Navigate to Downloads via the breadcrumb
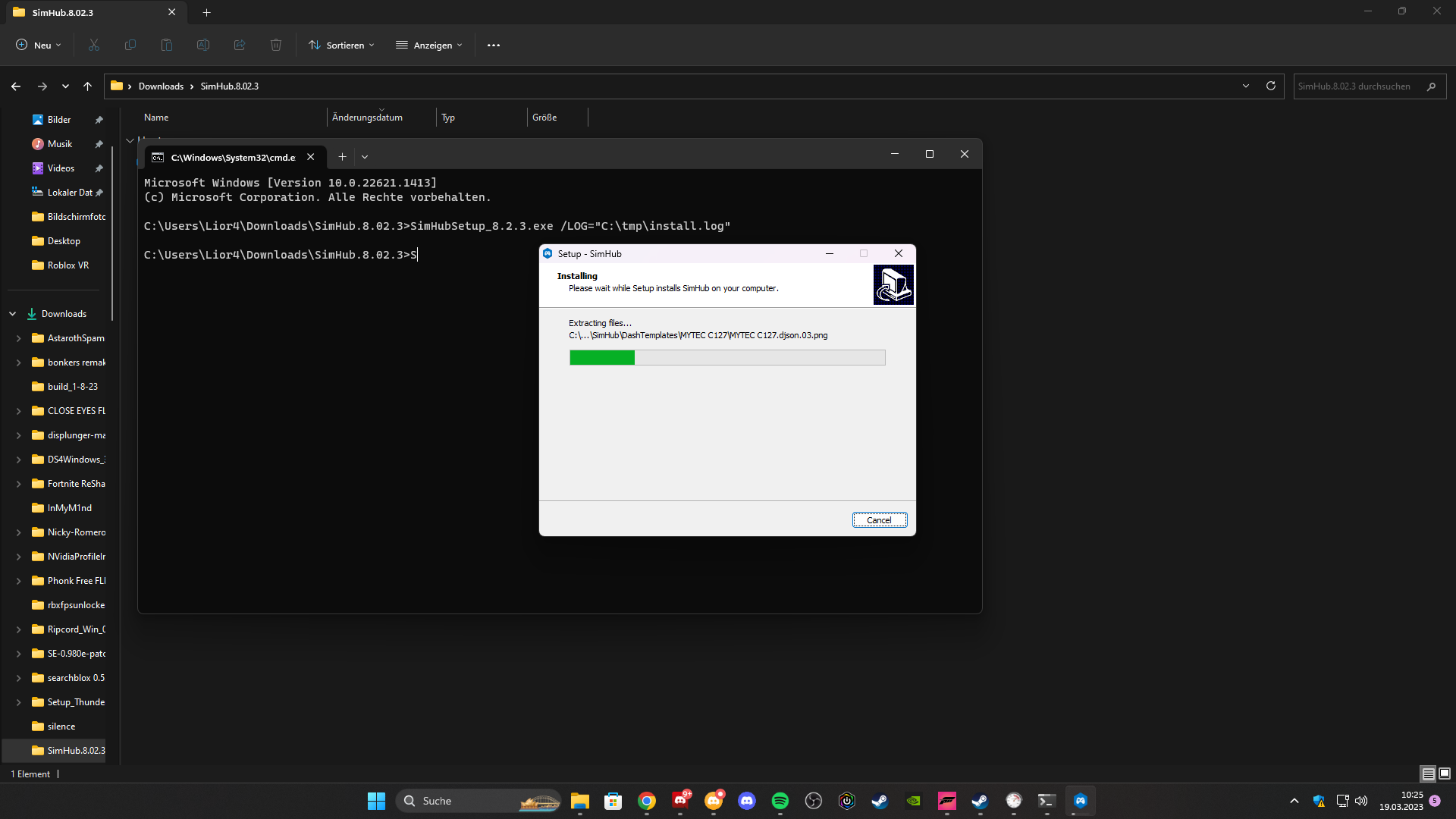Screen dimensions: 1456x819 pos(161,86)
